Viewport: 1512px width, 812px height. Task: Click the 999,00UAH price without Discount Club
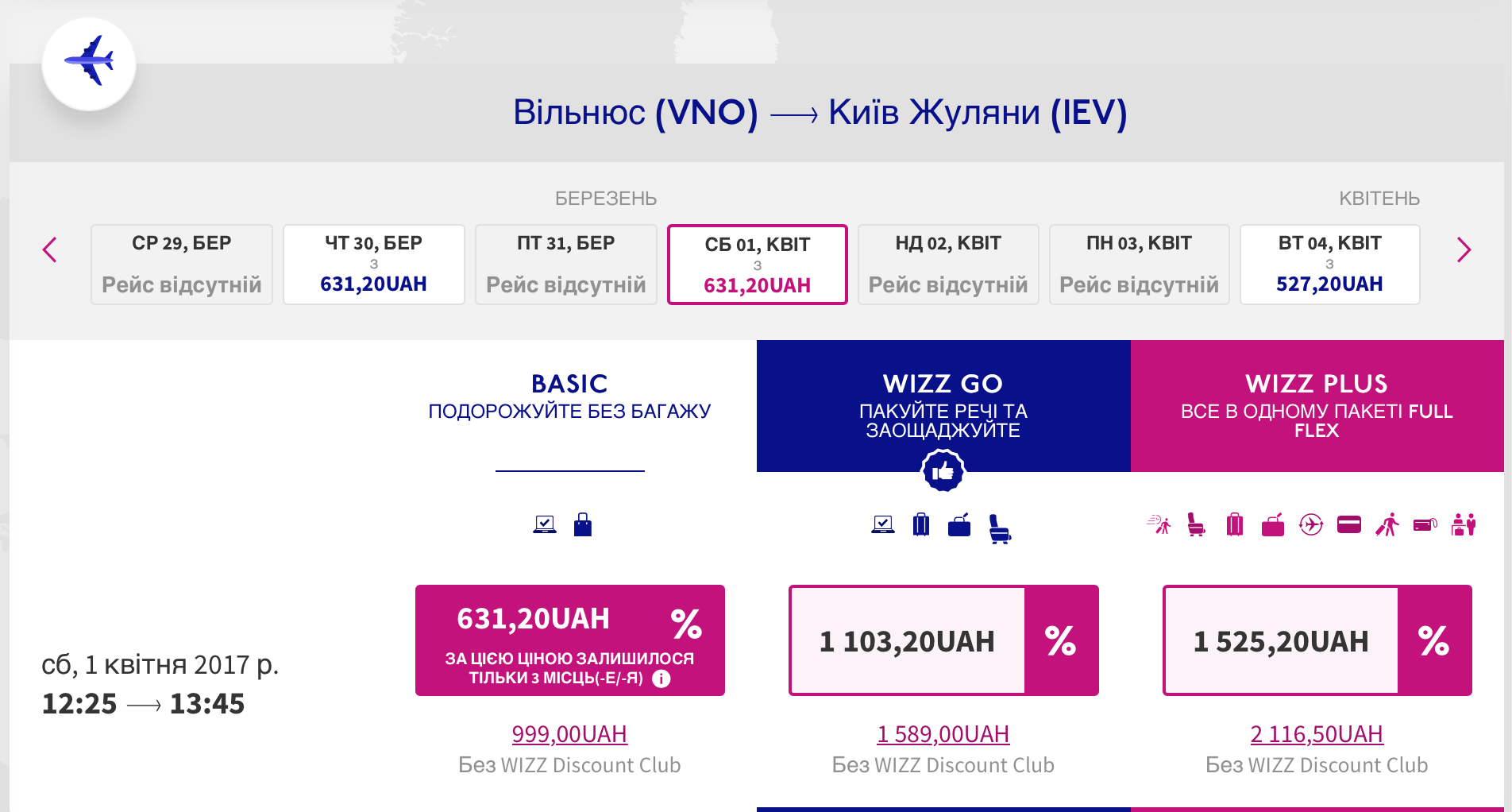pos(569,734)
